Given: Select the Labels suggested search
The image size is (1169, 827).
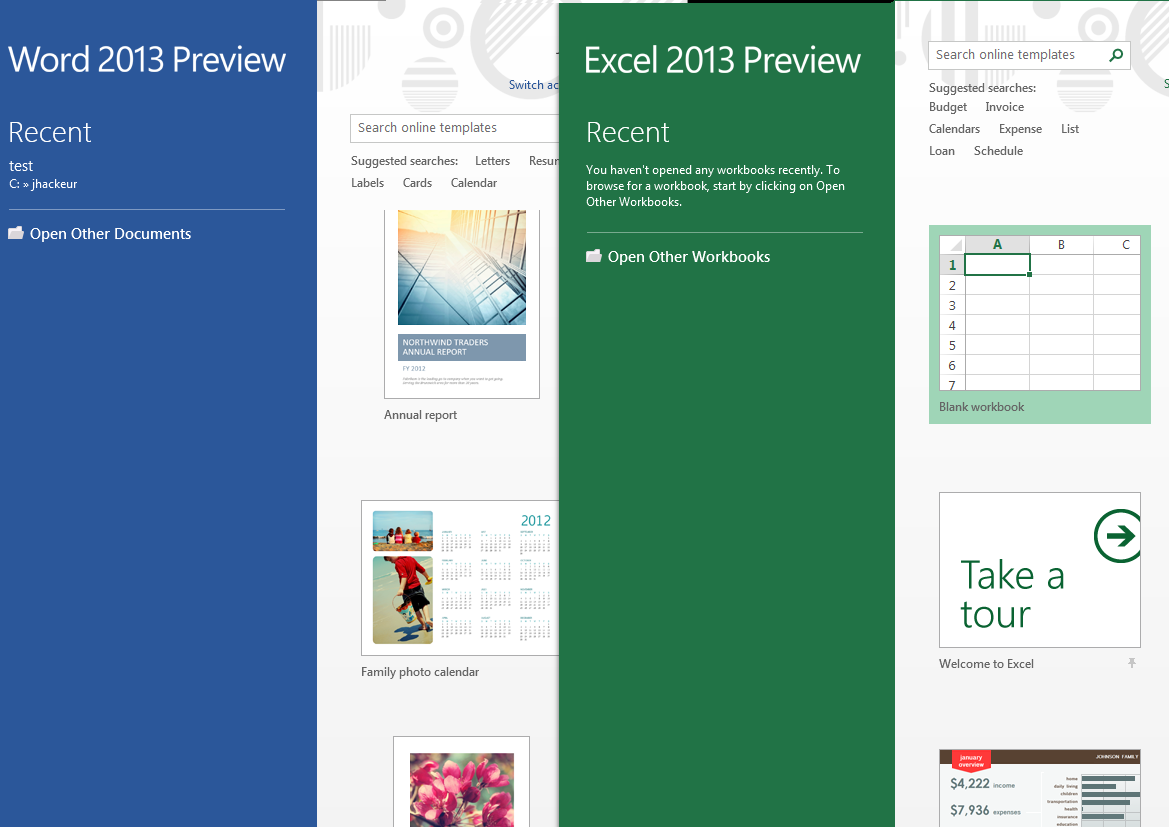Looking at the screenshot, I should click(x=368, y=183).
